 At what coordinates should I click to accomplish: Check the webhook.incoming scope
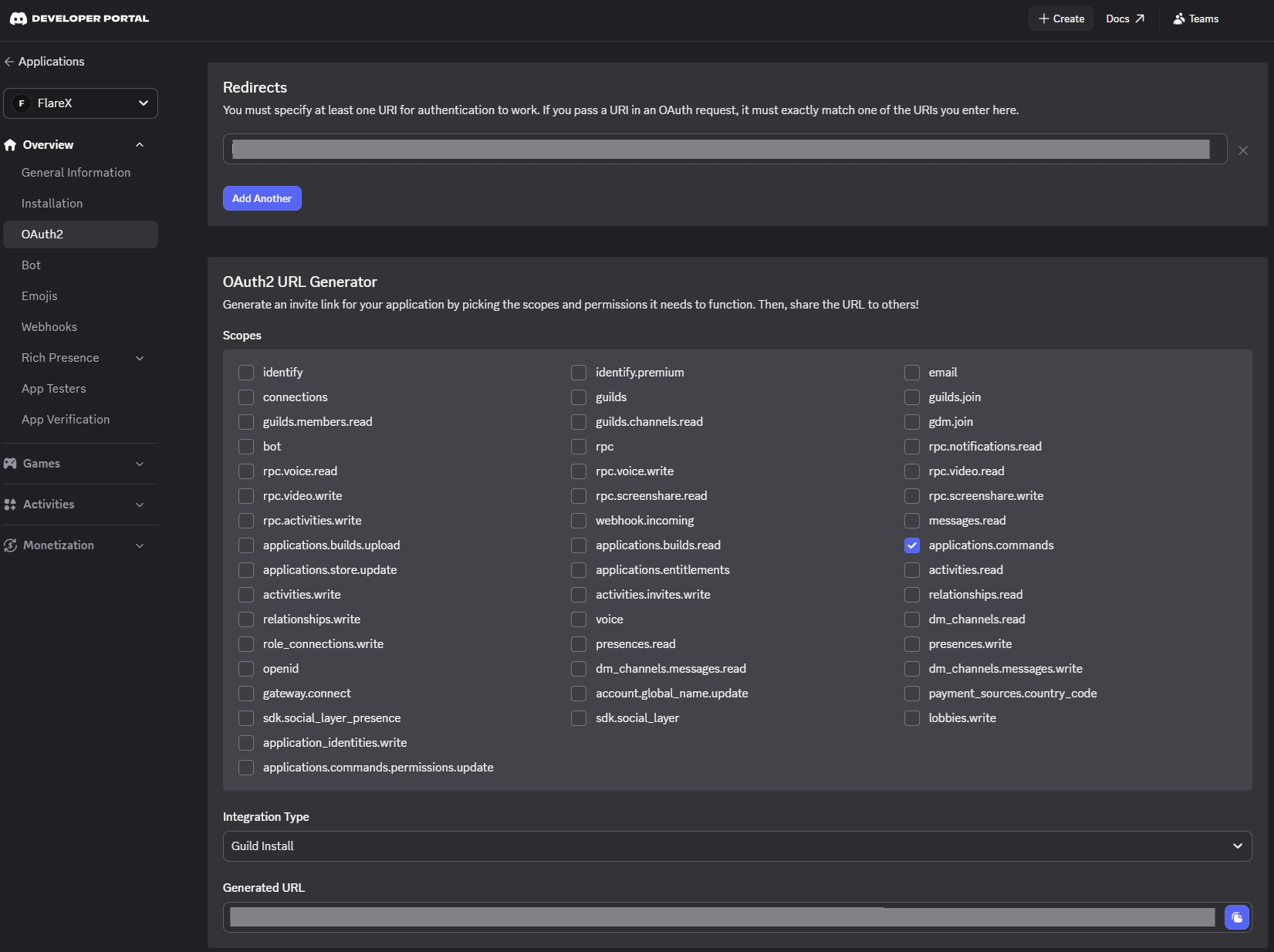(579, 521)
